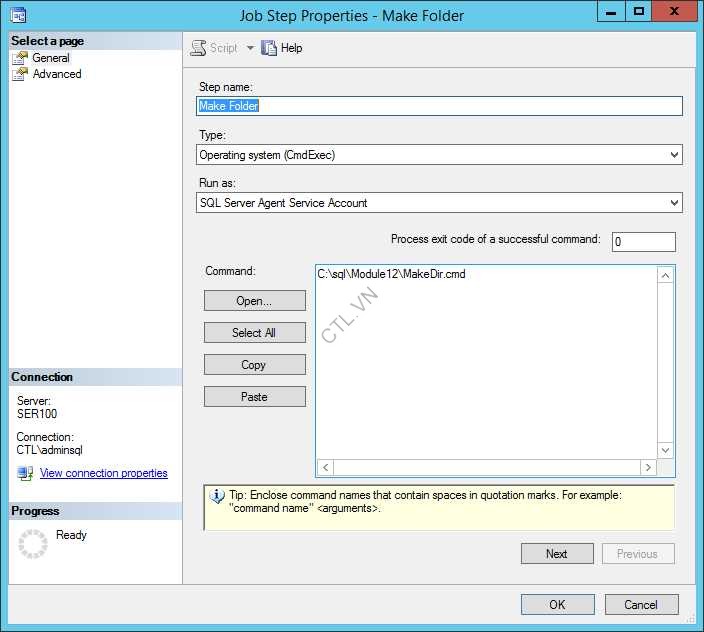Click the General page icon
Image resolution: width=704 pixels, height=632 pixels.
pos(20,58)
